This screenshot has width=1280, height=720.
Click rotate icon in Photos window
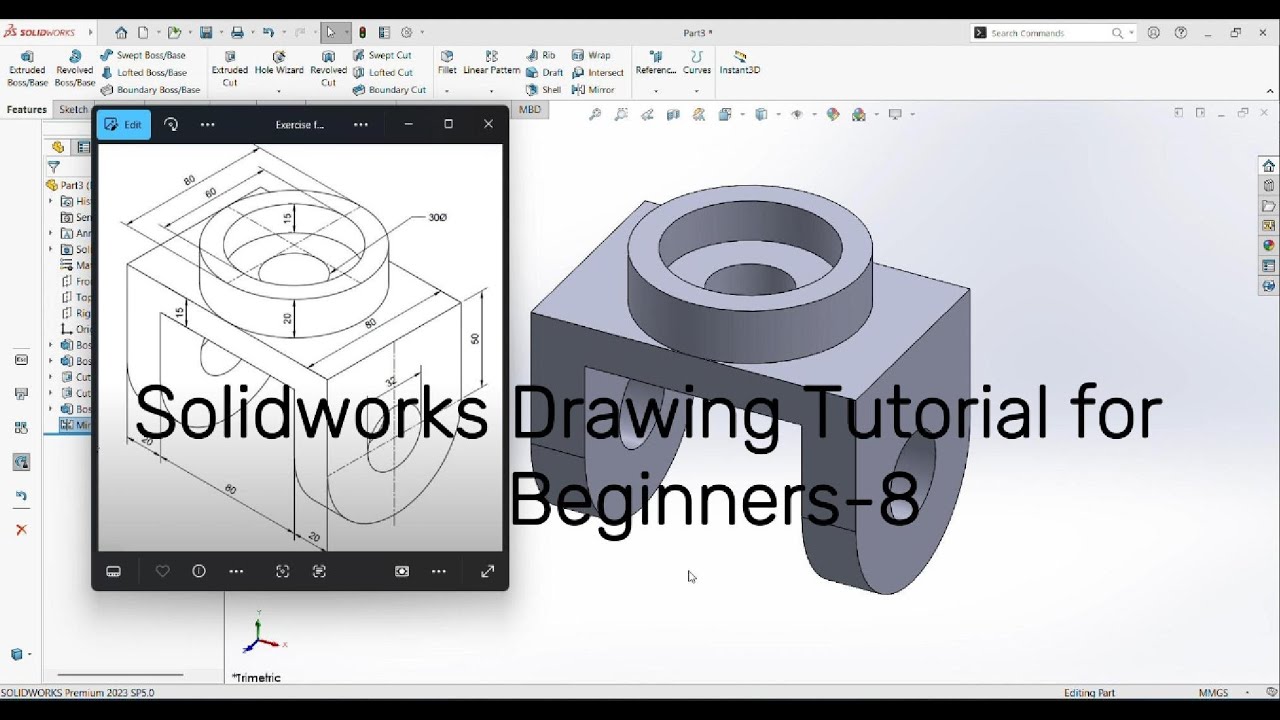pos(171,125)
